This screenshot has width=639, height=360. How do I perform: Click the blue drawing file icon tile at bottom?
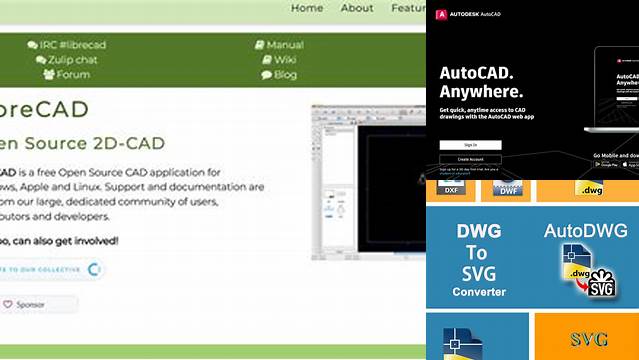pos(477,336)
